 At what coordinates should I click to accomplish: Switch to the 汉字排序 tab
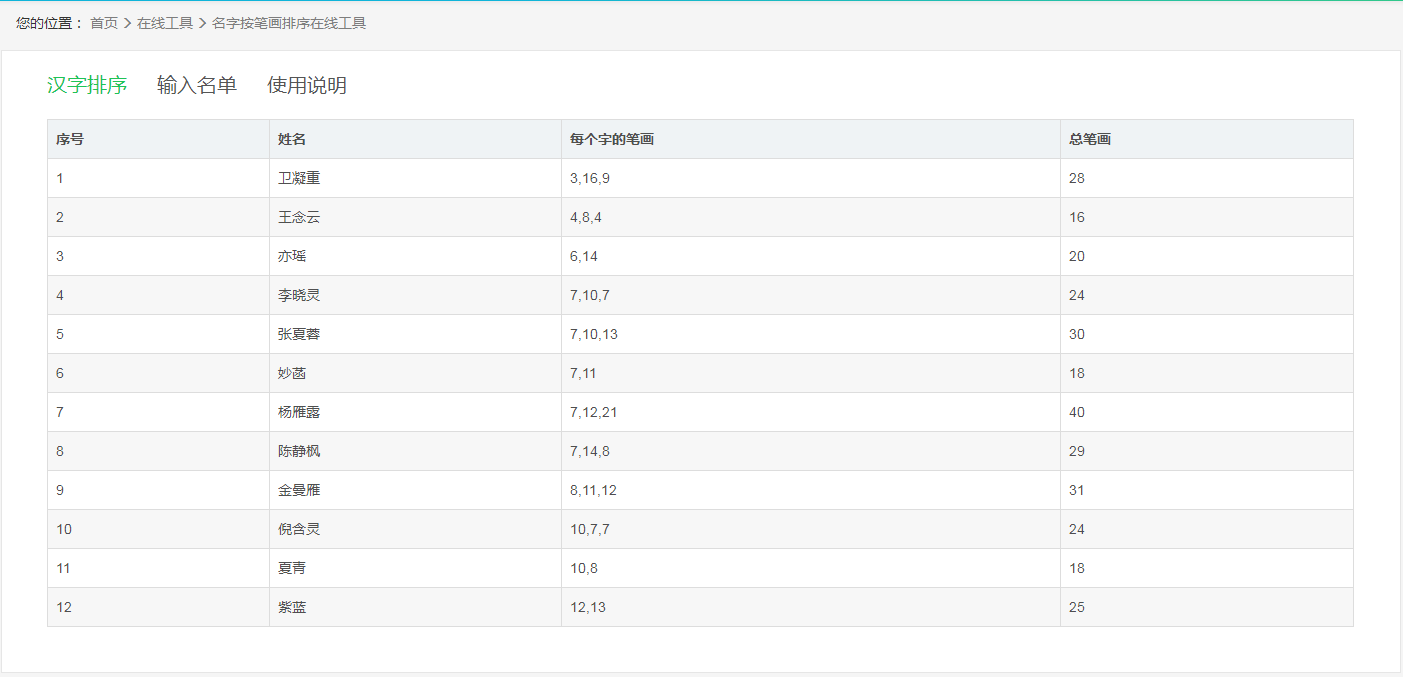click(x=84, y=85)
